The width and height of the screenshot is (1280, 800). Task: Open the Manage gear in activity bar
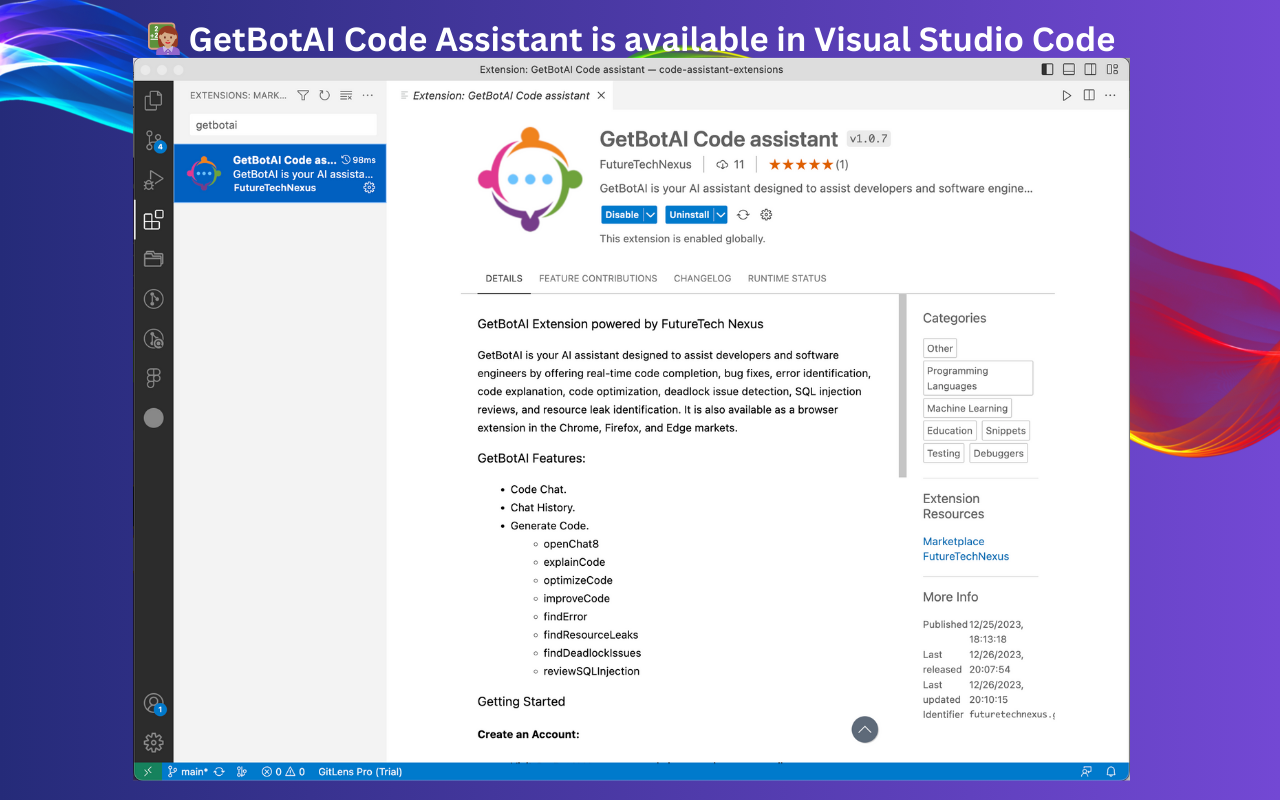153,742
